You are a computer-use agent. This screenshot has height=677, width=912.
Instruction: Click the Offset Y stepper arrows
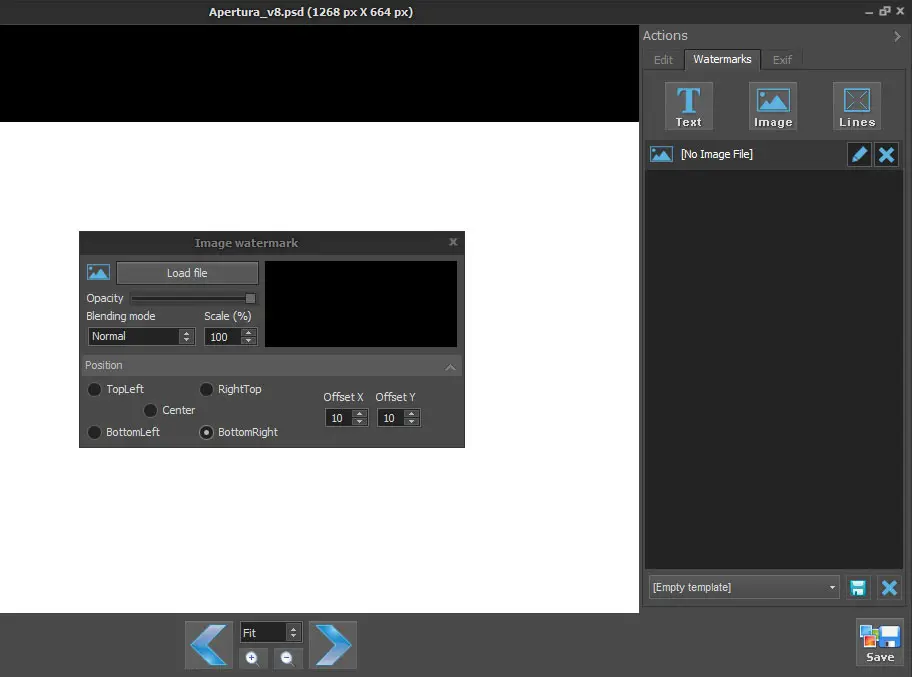point(411,418)
